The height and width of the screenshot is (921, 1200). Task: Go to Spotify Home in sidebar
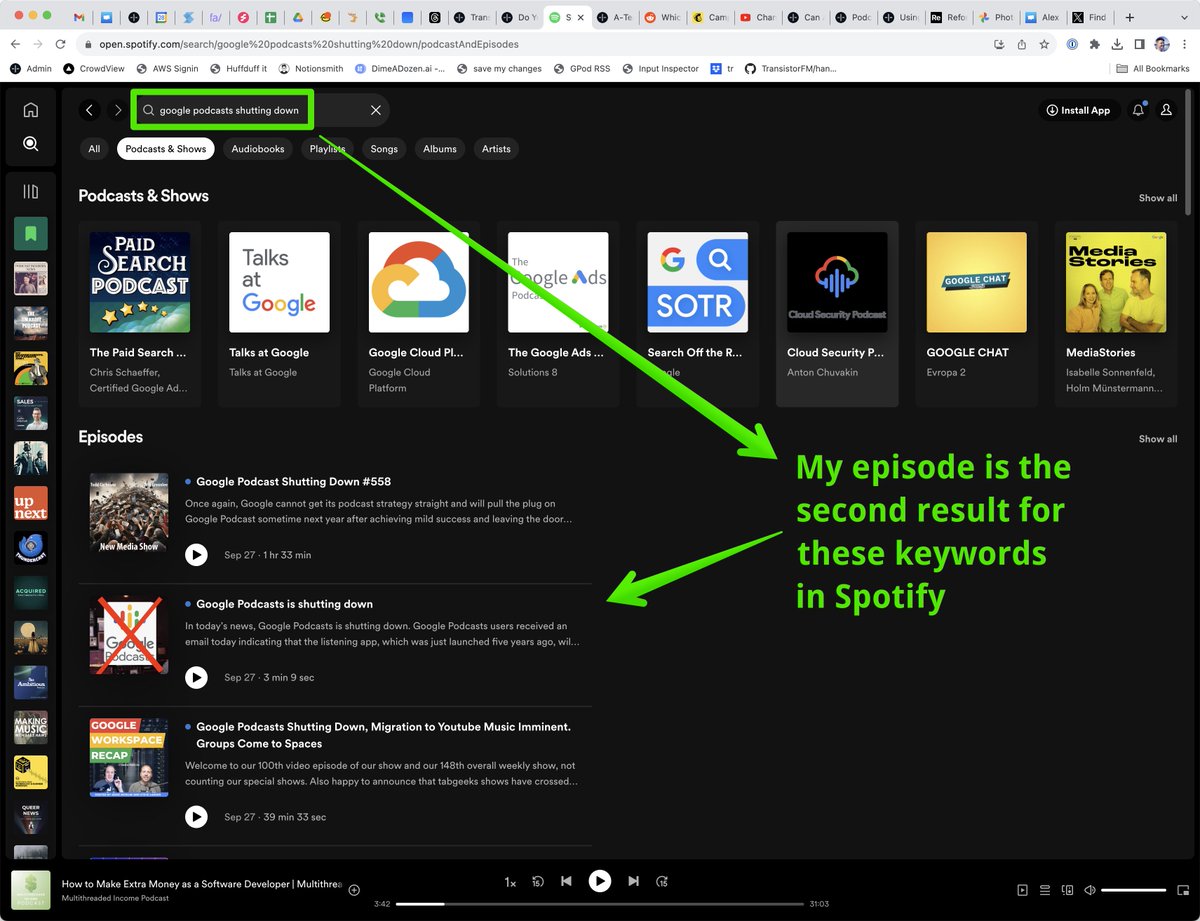(x=30, y=110)
